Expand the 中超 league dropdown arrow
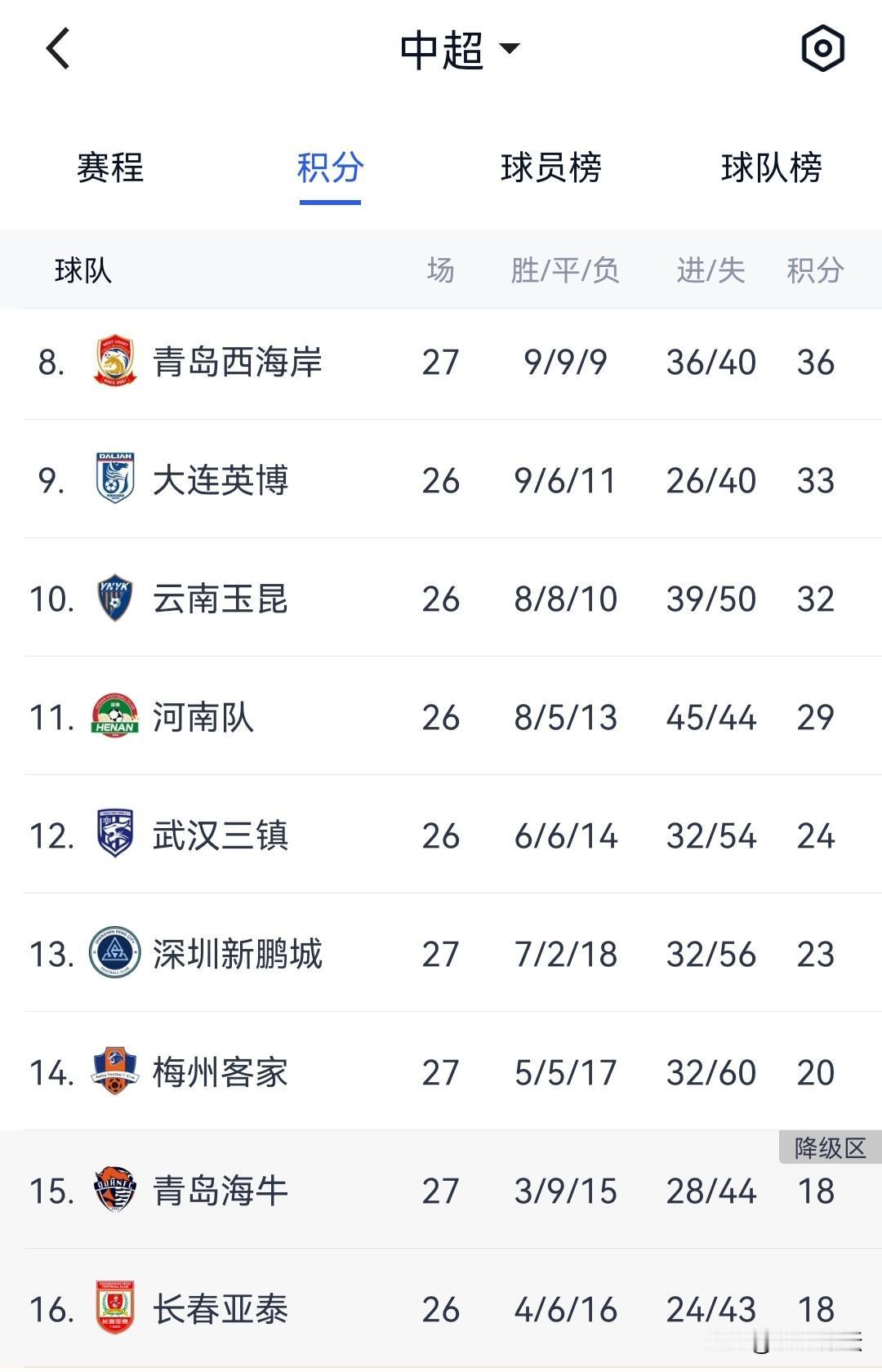Viewport: 882px width, 1372px height. click(510, 49)
